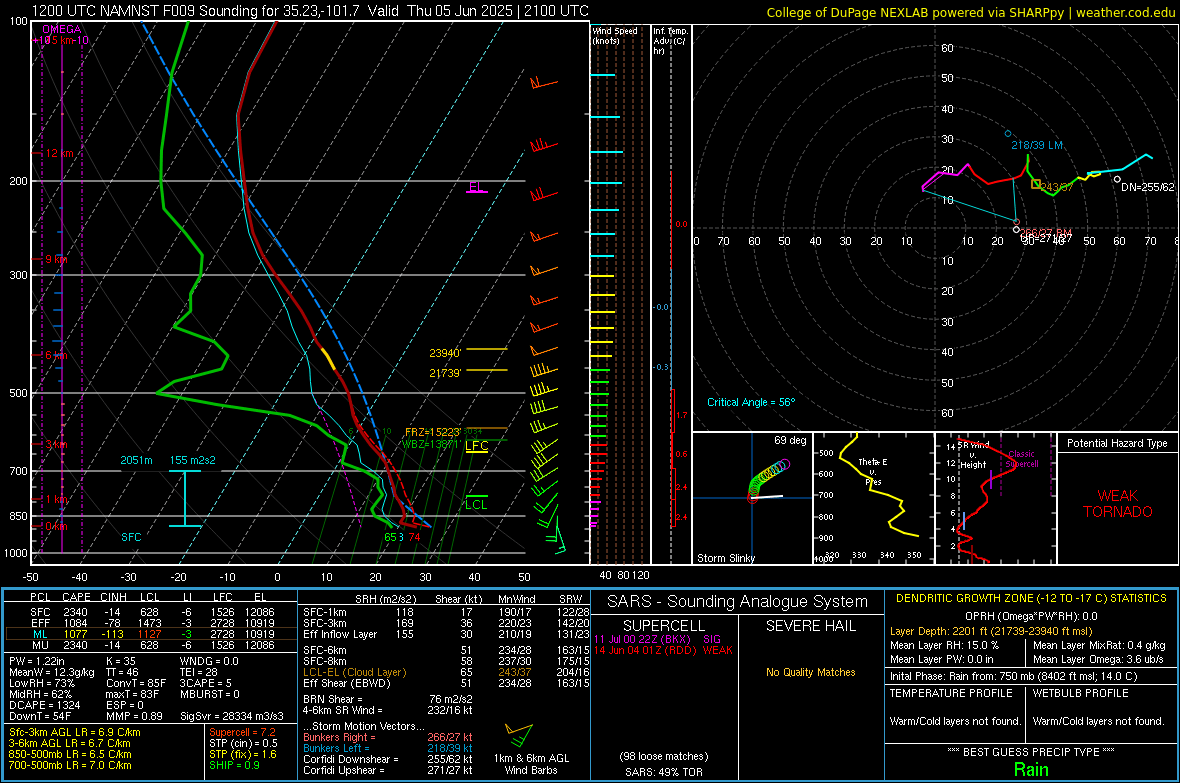Click the 155 m2s2 helicity label
This screenshot has height=783, width=1180.
point(193,460)
